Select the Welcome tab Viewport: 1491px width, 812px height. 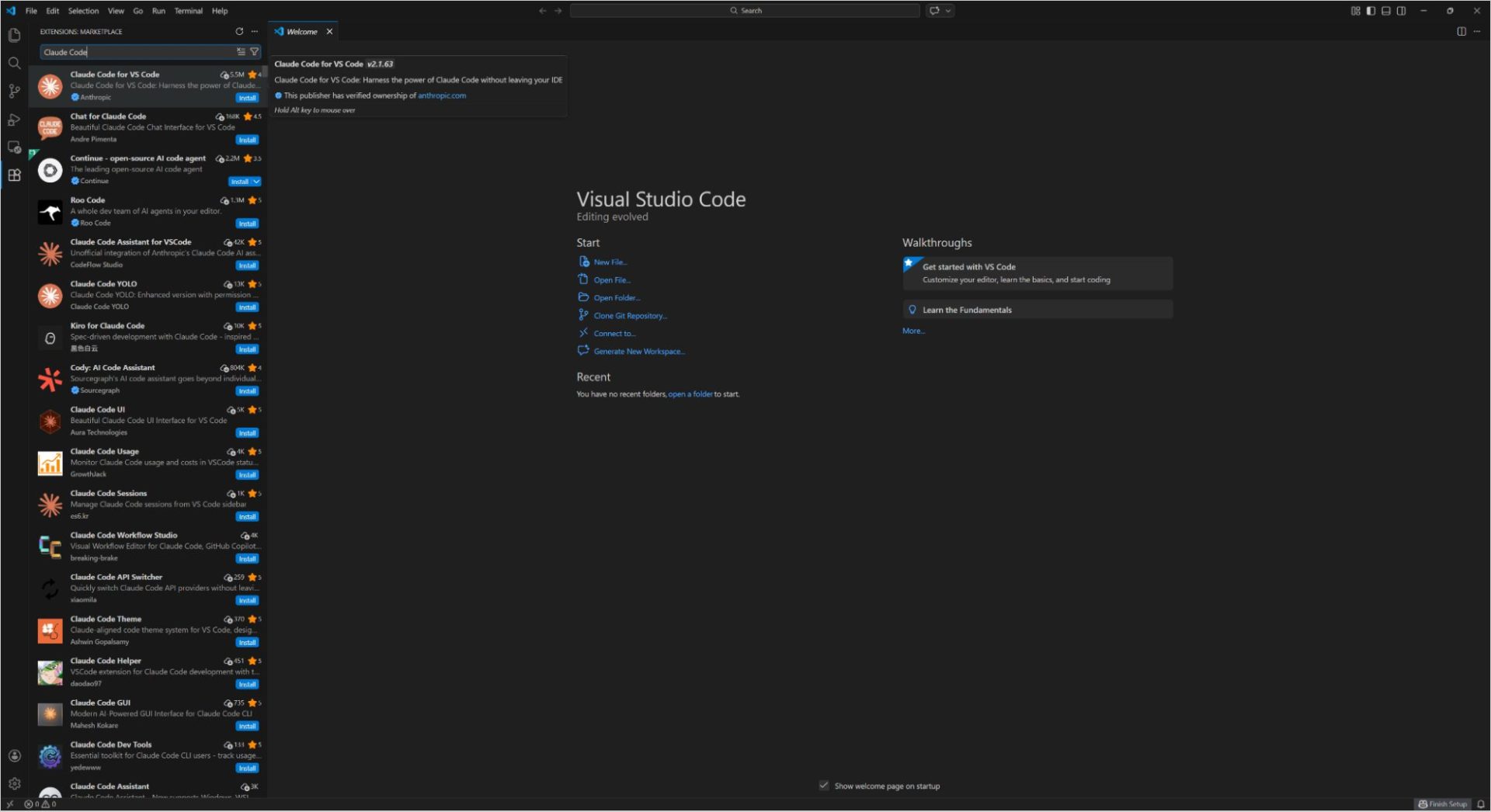(301, 31)
